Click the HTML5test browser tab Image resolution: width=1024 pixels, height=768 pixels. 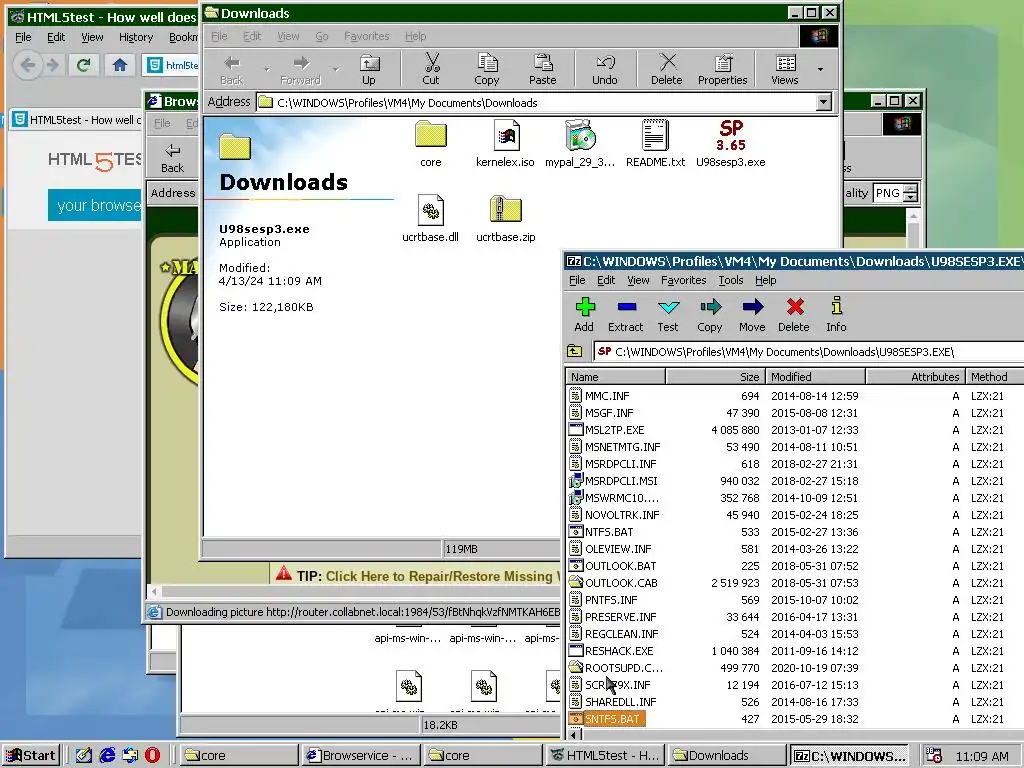click(x=76, y=120)
